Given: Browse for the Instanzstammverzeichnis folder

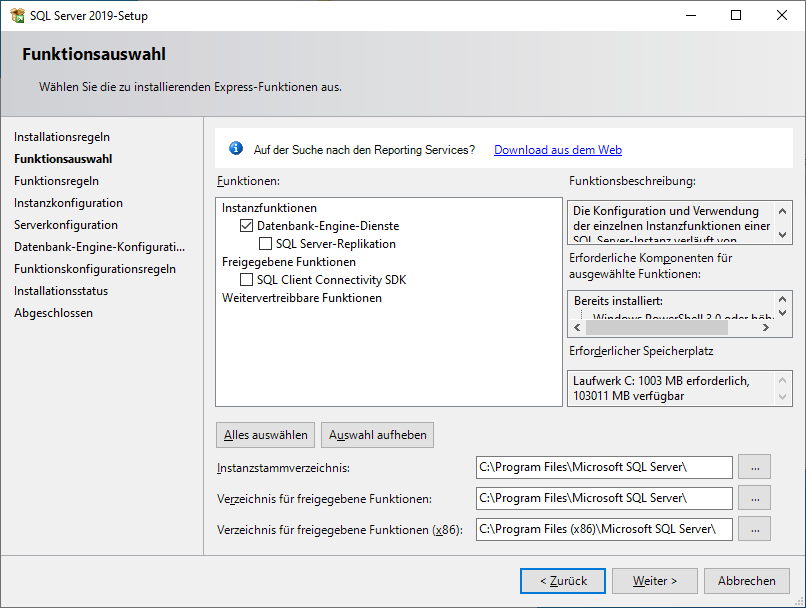Looking at the screenshot, I should point(754,467).
